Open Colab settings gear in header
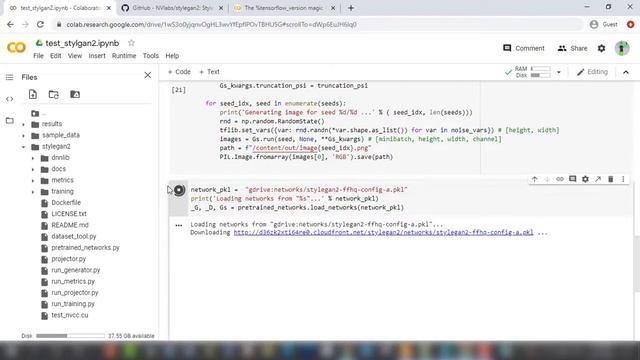The image size is (640, 360). pos(601,48)
